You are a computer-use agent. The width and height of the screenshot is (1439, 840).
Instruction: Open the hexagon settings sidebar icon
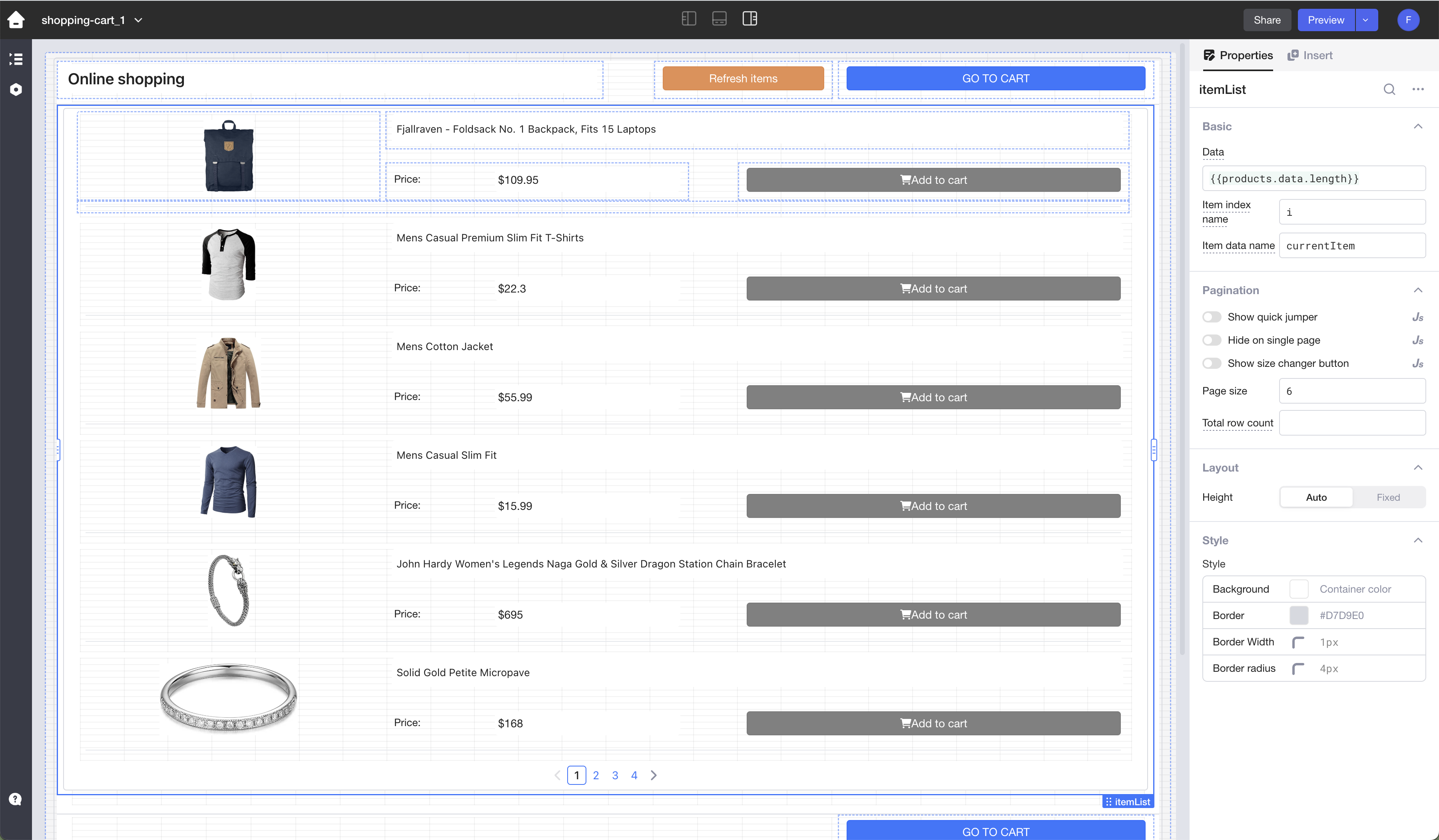[x=16, y=90]
